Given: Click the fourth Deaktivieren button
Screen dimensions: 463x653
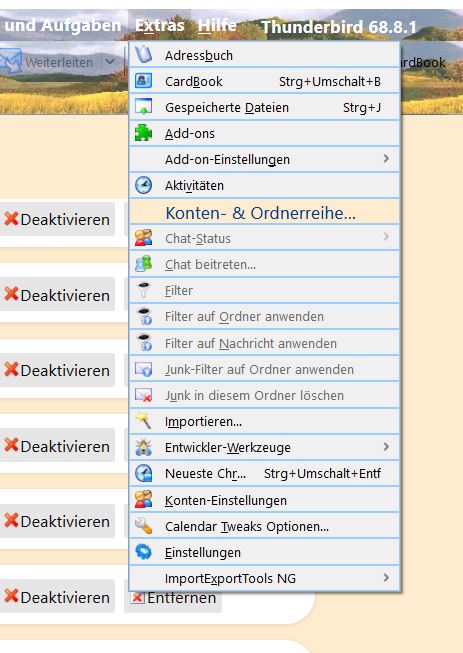Looking at the screenshot, I should 57,446.
